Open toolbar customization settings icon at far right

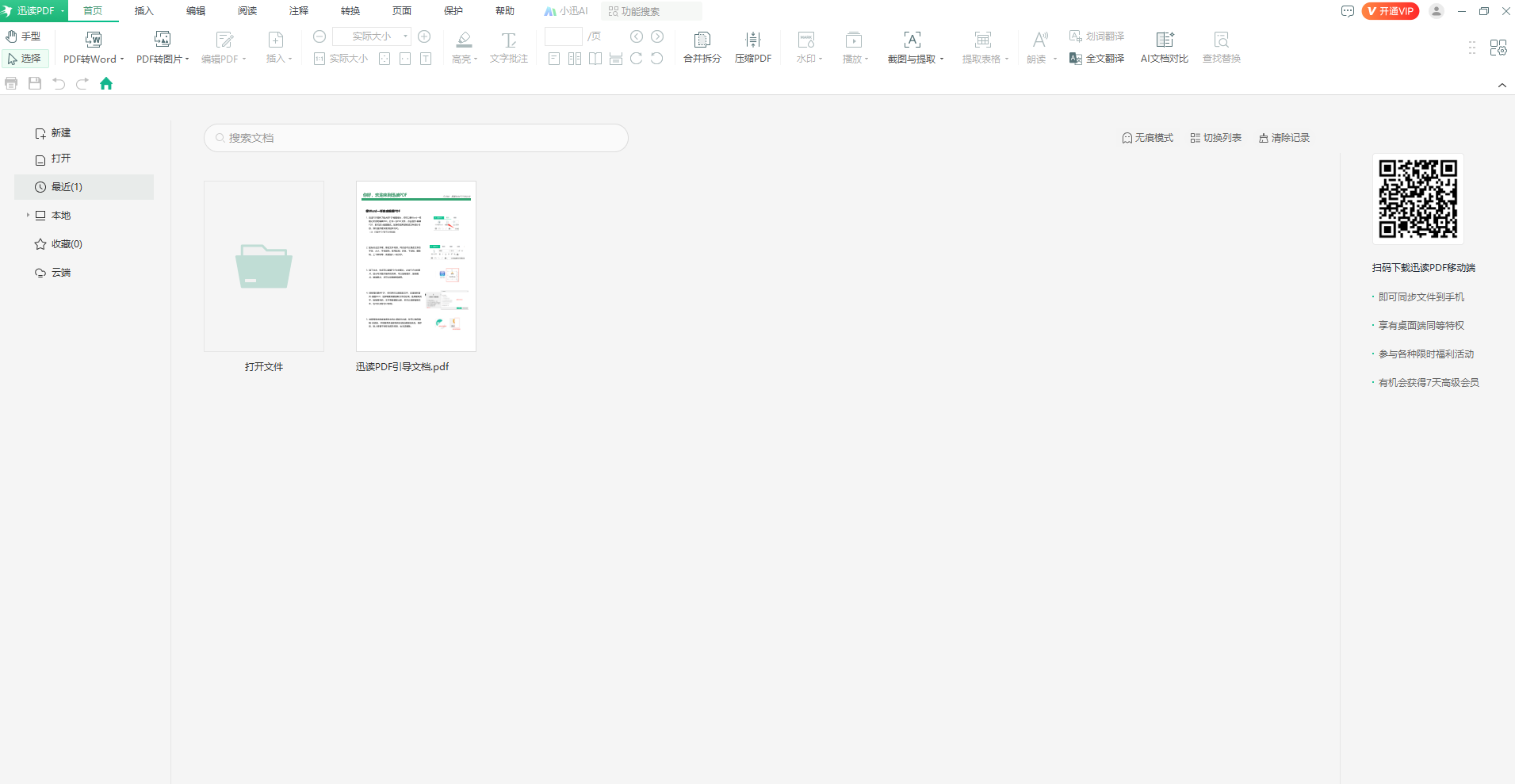pos(1498,48)
